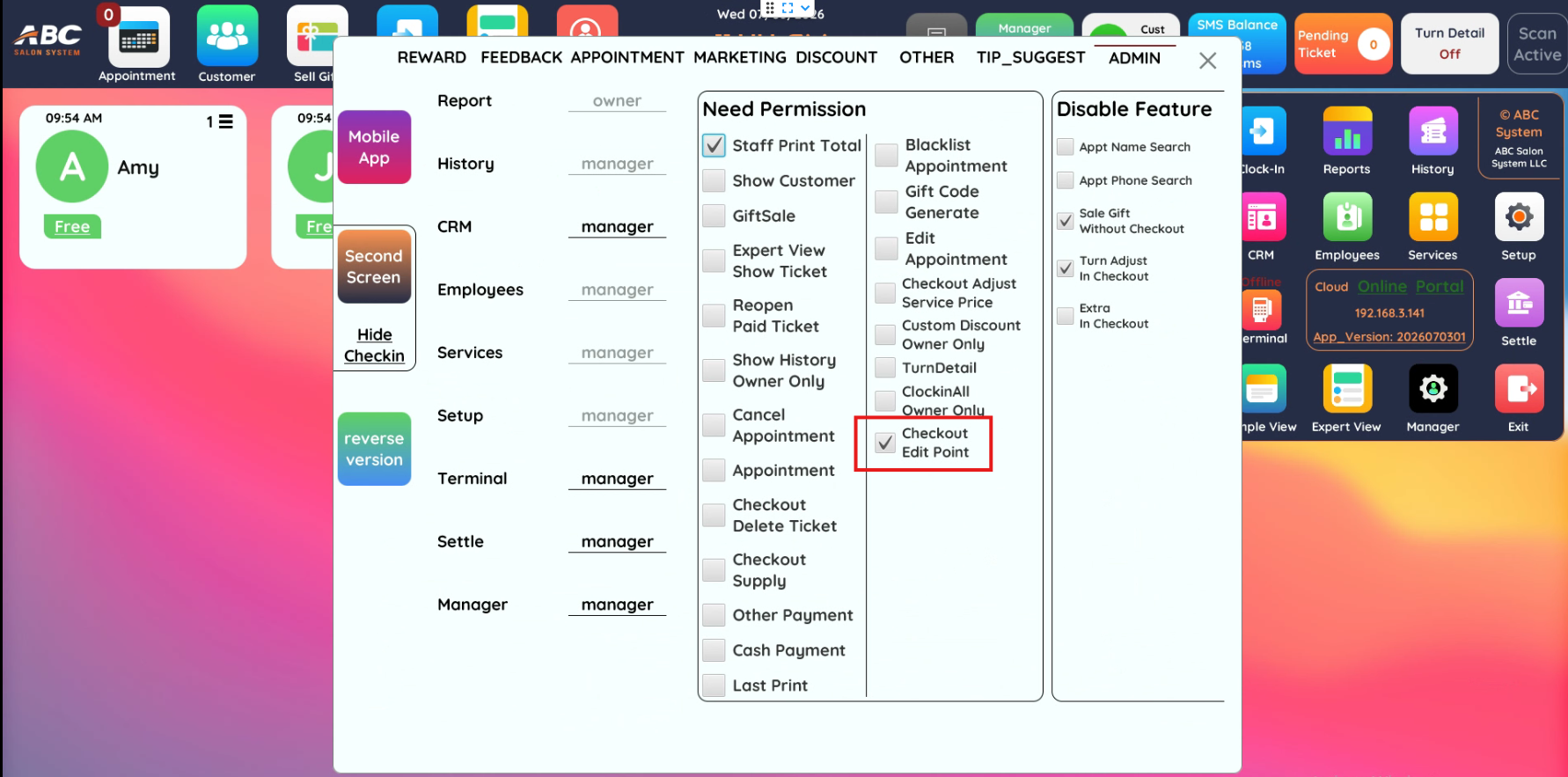Screen dimensions: 1568x777
Task: Open the Reports icon
Action: click(1347, 130)
